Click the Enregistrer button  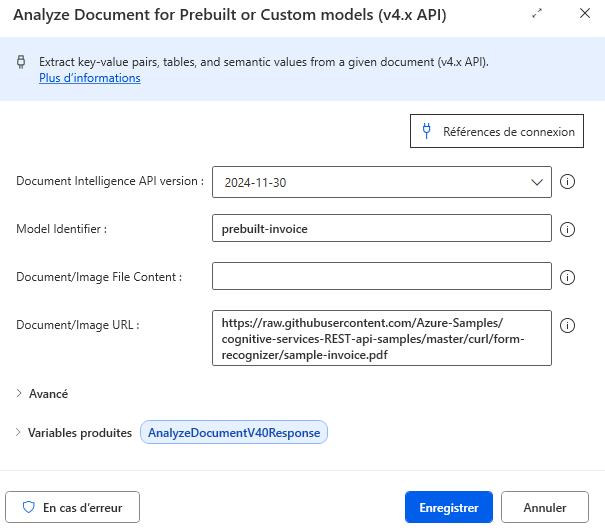449,507
